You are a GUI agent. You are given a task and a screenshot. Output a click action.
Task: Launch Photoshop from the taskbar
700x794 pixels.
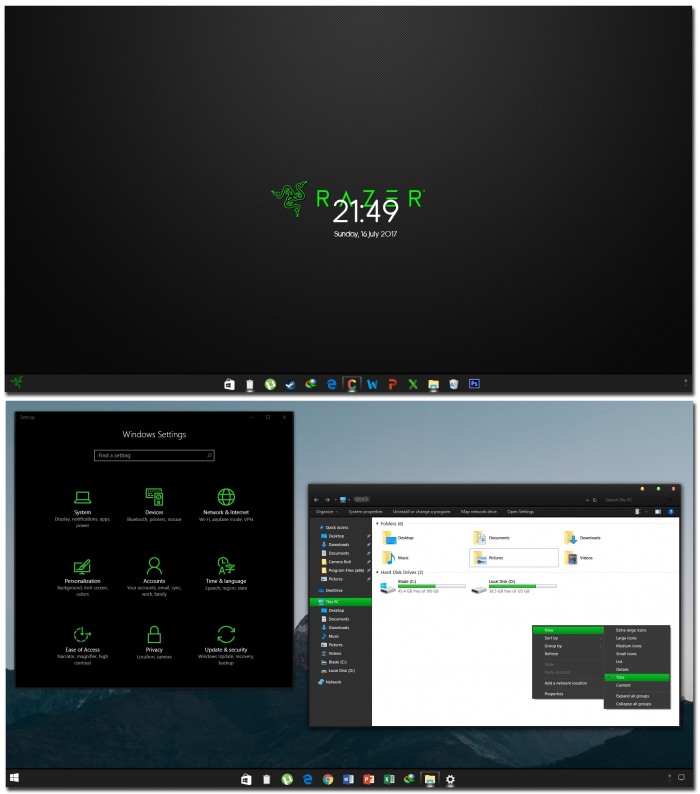(474, 383)
